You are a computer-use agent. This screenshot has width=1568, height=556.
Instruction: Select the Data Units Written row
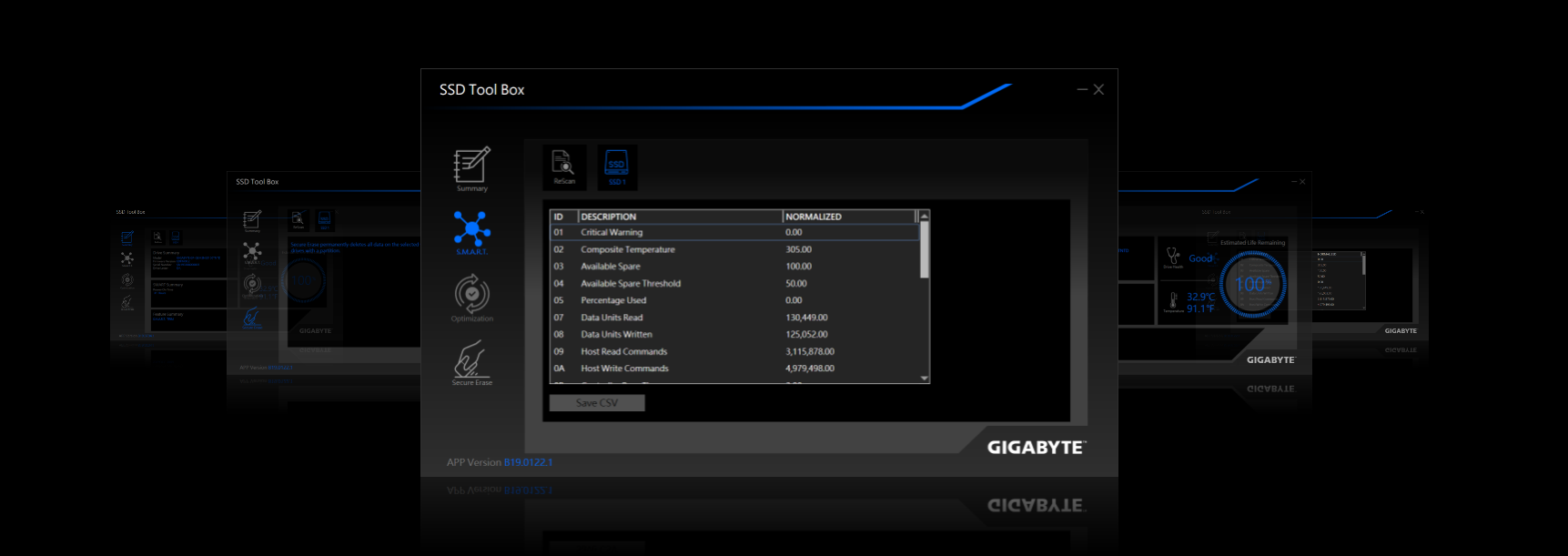point(733,335)
